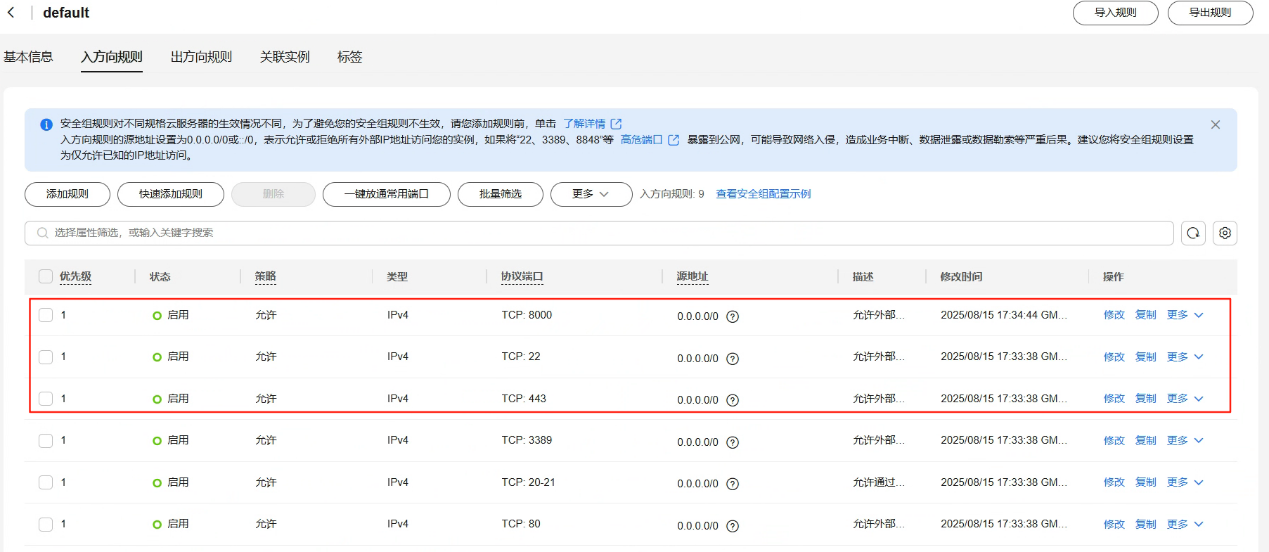This screenshot has height=552, width=1269.
Task: Tick the checkbox for the TCP: 443 rule
Action: tap(46, 399)
